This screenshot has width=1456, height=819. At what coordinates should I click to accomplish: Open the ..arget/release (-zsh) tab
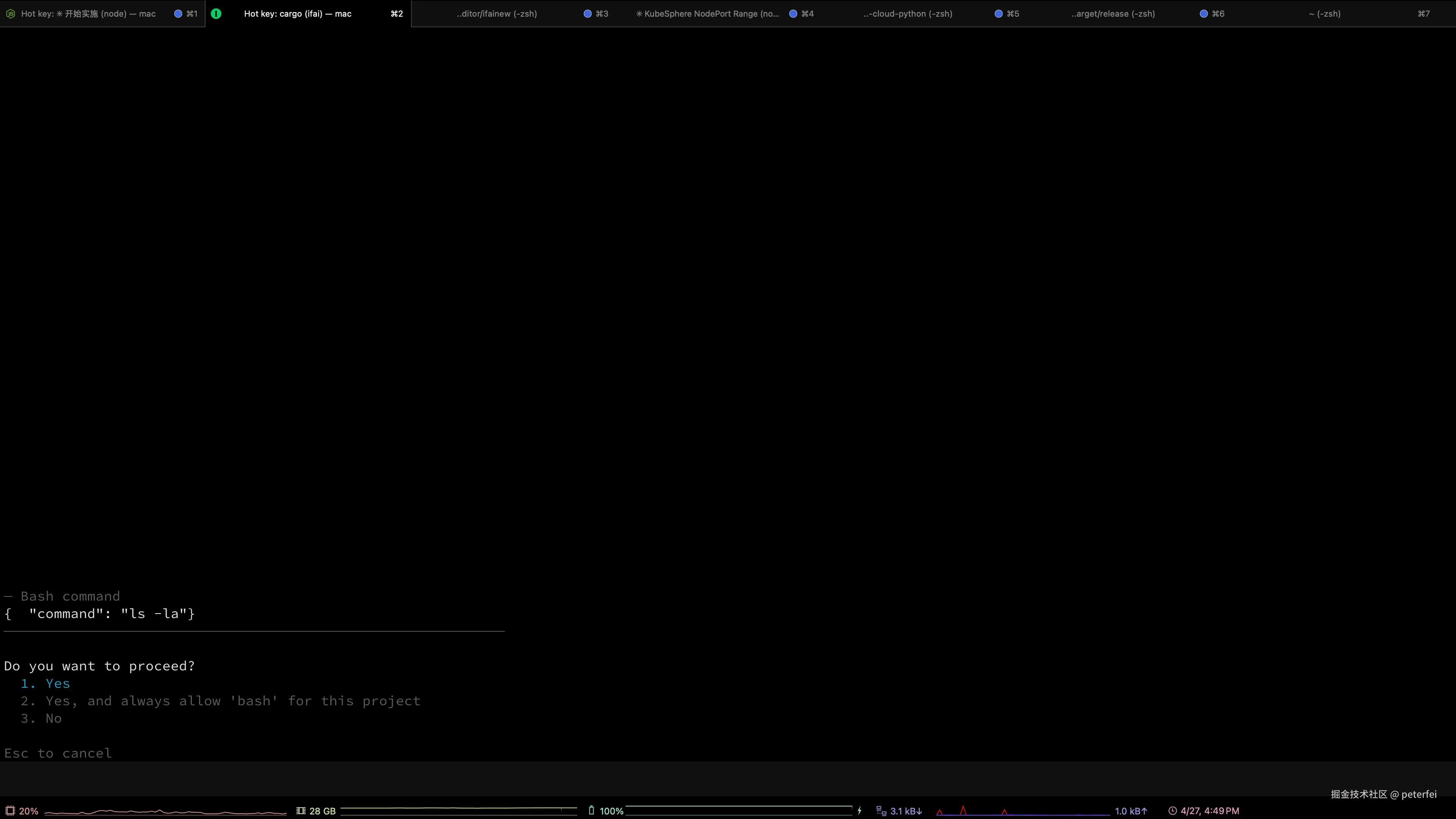click(1112, 14)
